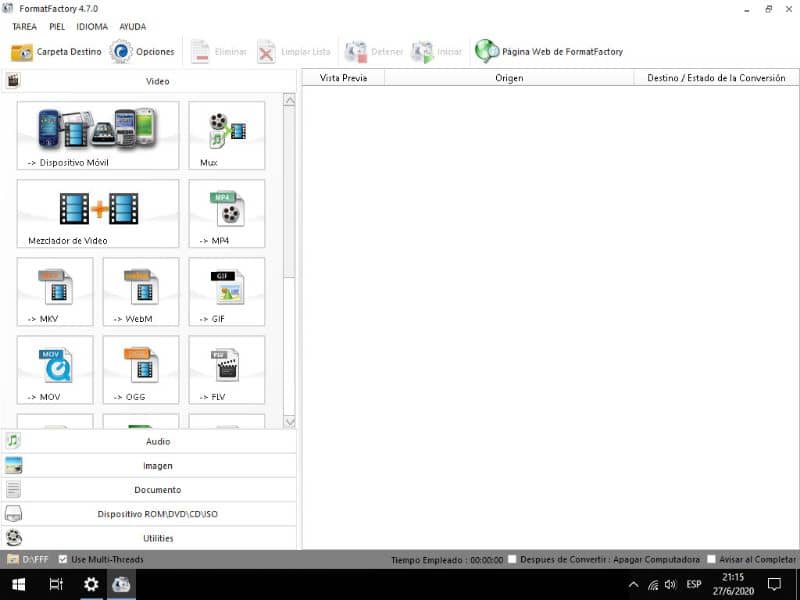Screen dimensions: 800x600
Task: Expand the Utilities category panel
Action: coord(149,538)
